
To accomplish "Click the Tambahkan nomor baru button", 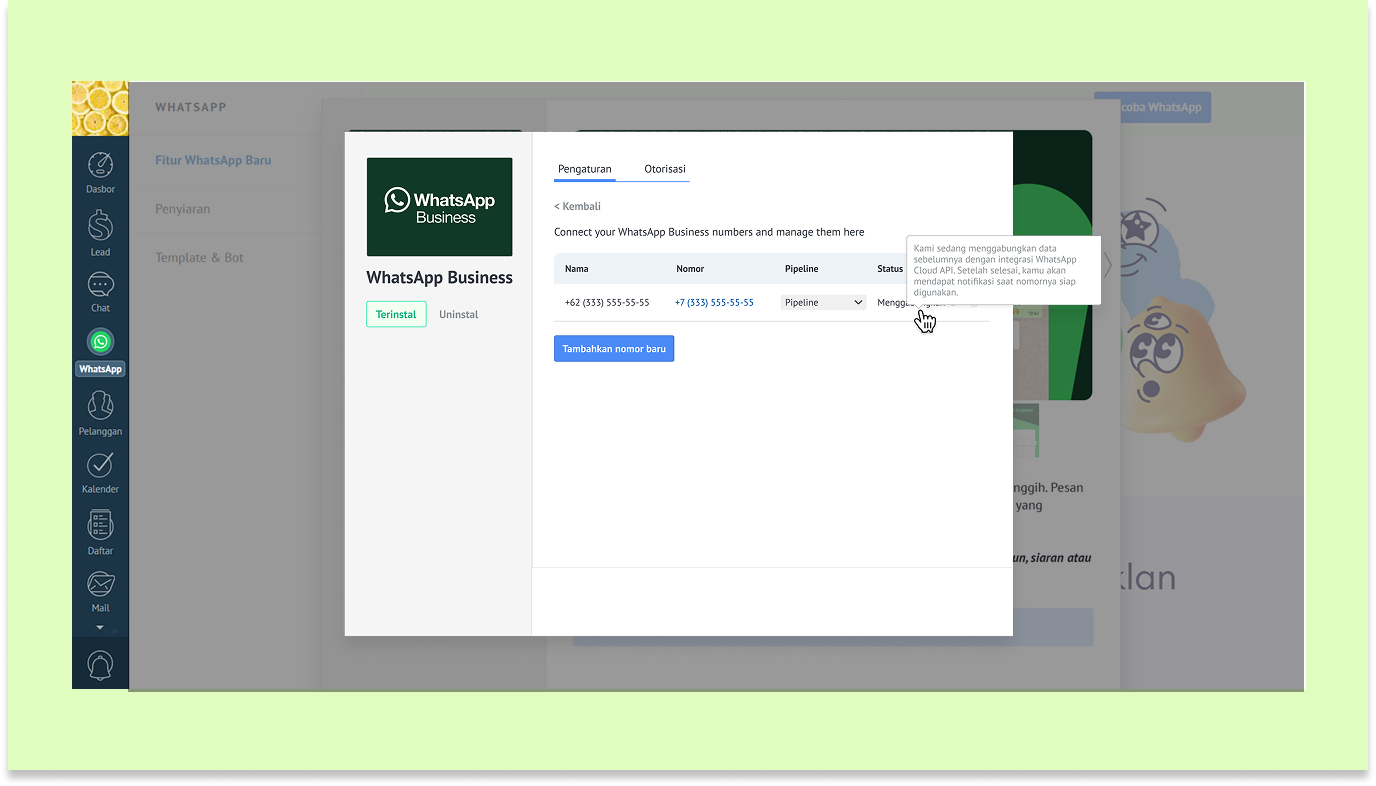I will point(614,348).
